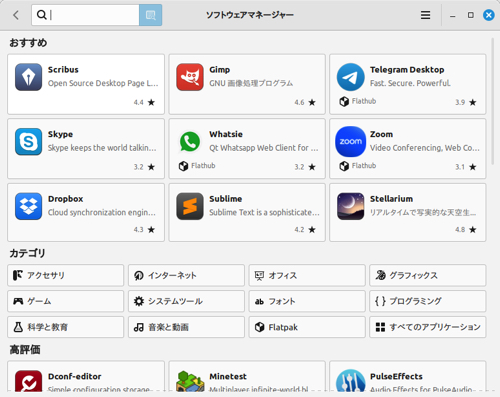Click the Dconf-editor app icon

tap(28, 382)
